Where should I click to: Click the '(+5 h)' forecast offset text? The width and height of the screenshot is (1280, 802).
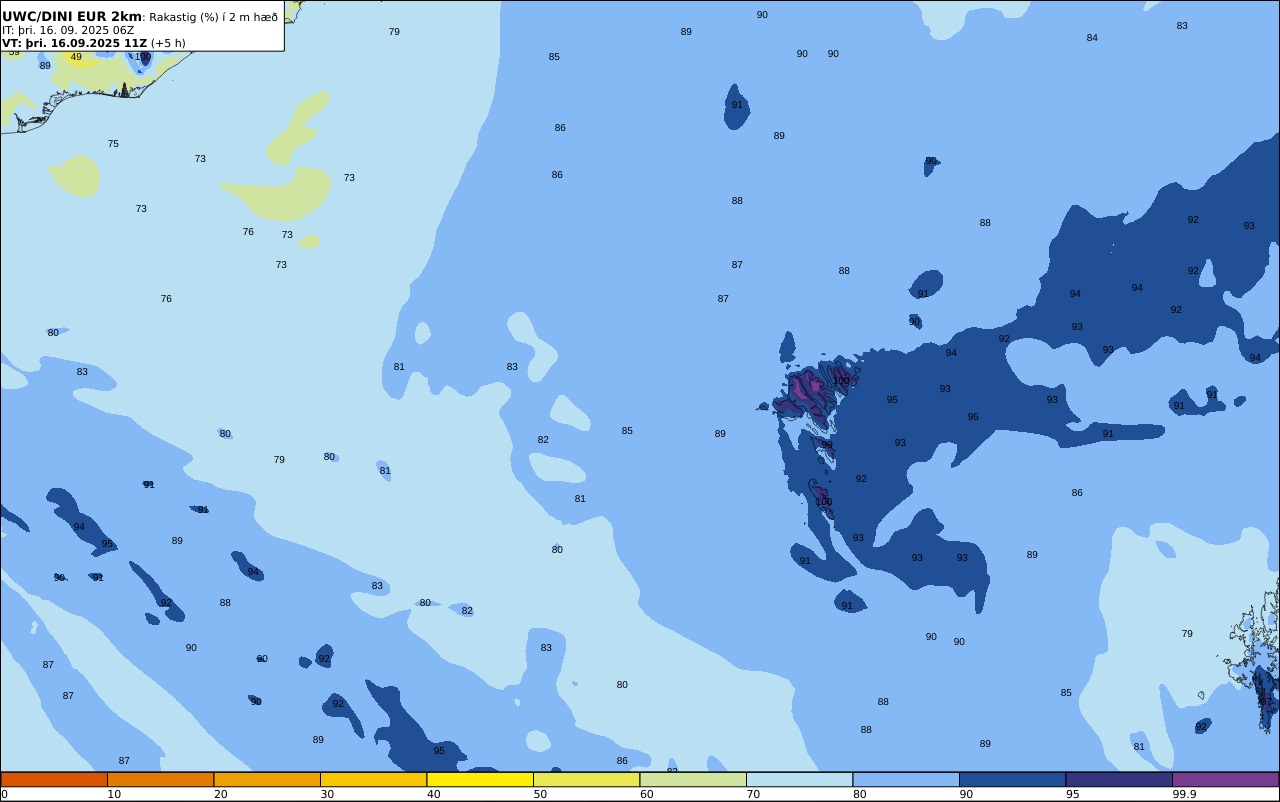(168, 43)
